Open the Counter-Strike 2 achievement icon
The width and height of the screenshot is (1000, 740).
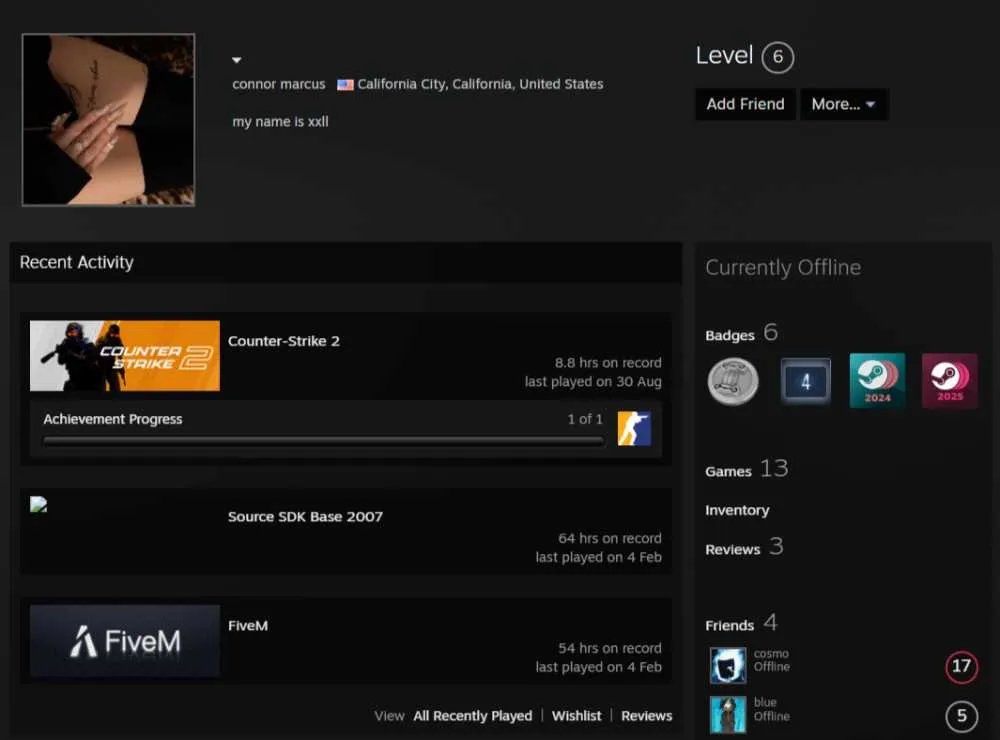click(634, 428)
